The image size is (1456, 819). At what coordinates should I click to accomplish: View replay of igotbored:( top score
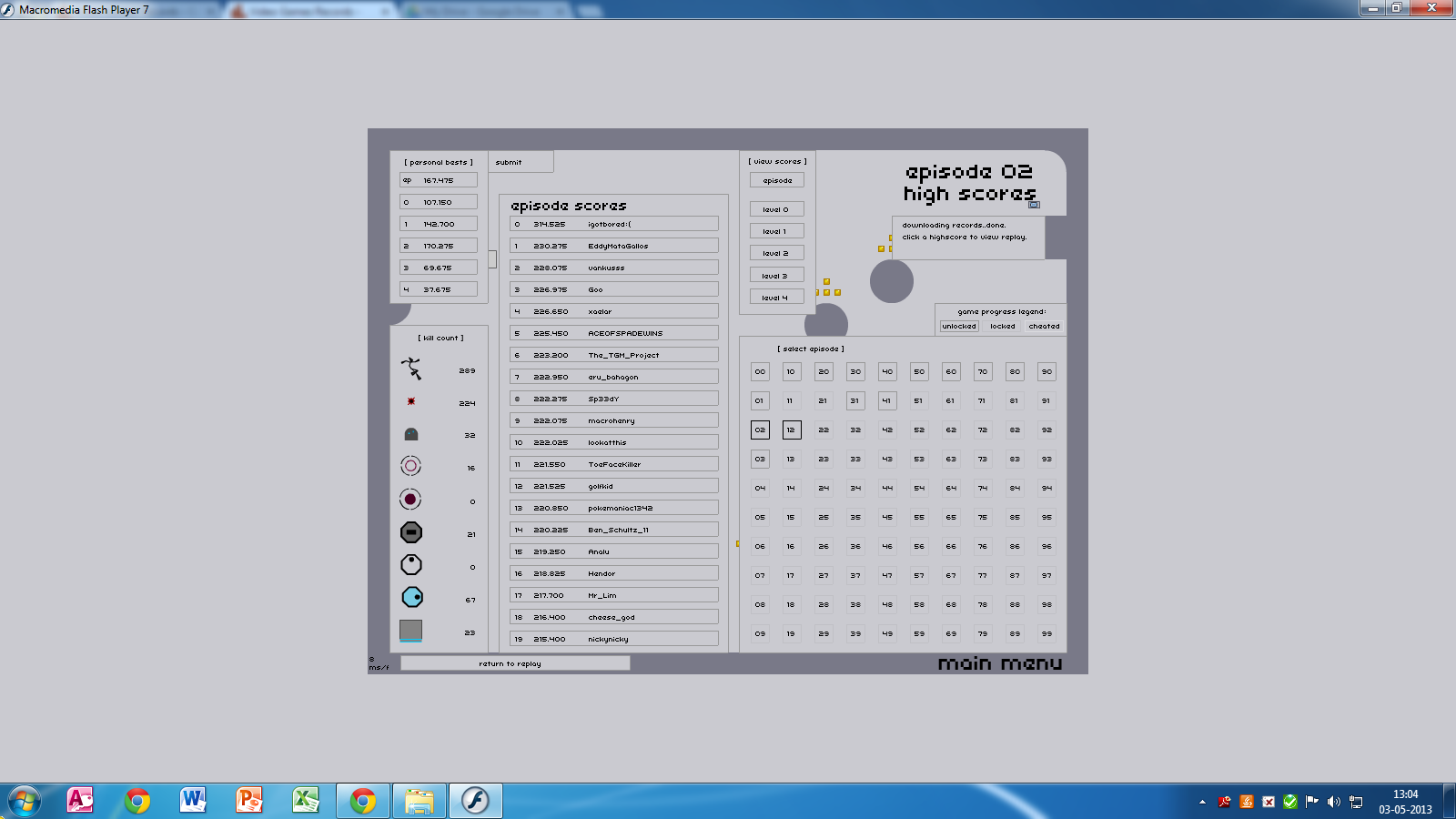614,224
